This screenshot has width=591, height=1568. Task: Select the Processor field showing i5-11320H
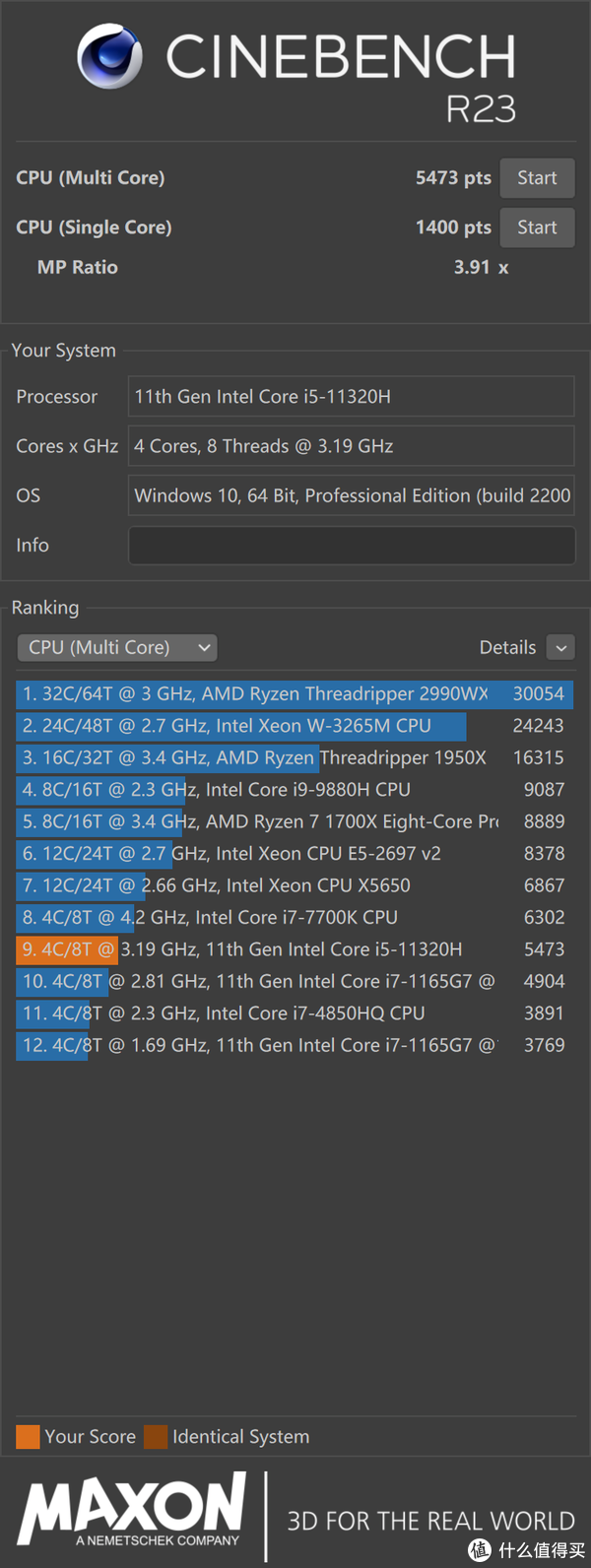point(352,396)
